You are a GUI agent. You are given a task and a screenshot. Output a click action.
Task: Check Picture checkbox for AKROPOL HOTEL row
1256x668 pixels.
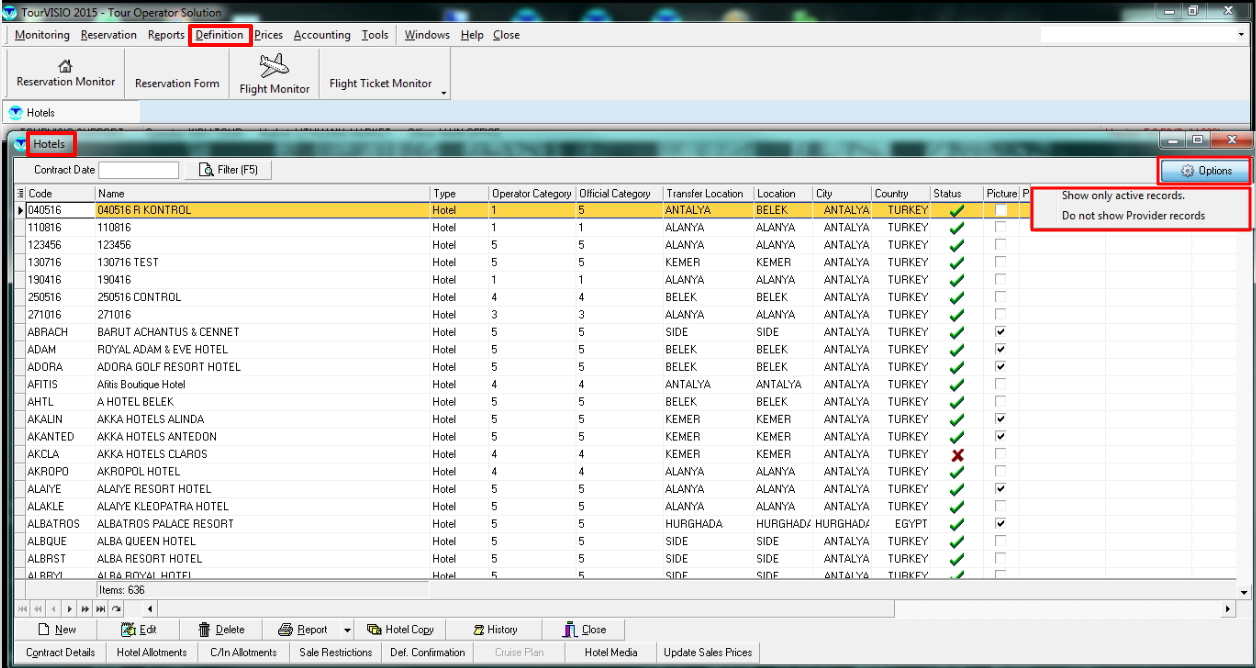click(x=1000, y=471)
